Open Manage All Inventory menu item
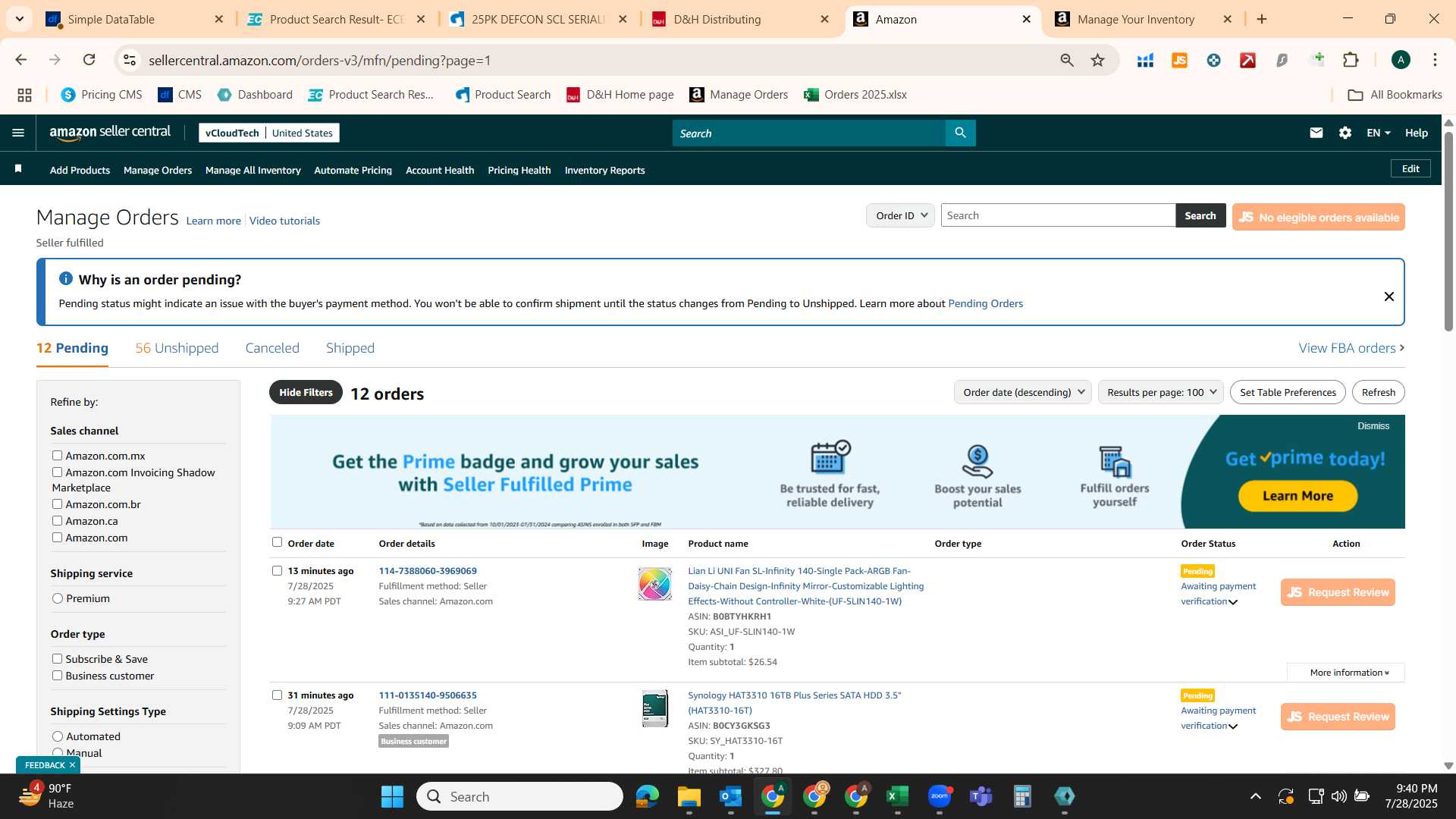 click(253, 170)
